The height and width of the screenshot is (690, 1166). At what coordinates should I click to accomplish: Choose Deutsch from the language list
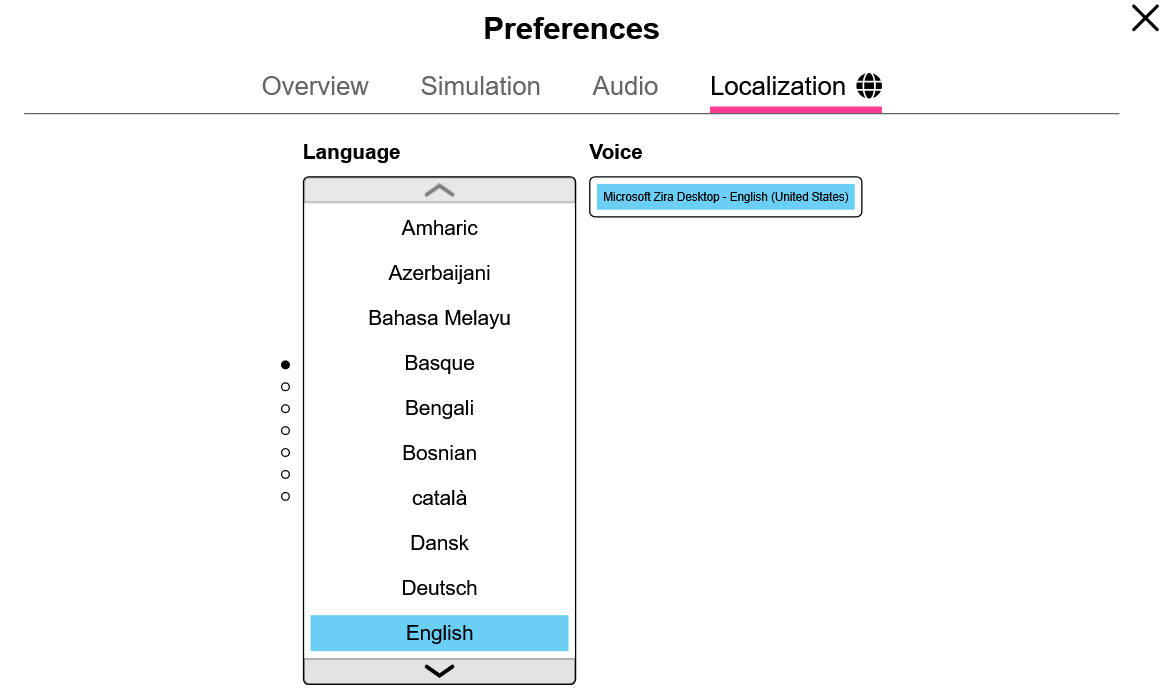[439, 587]
